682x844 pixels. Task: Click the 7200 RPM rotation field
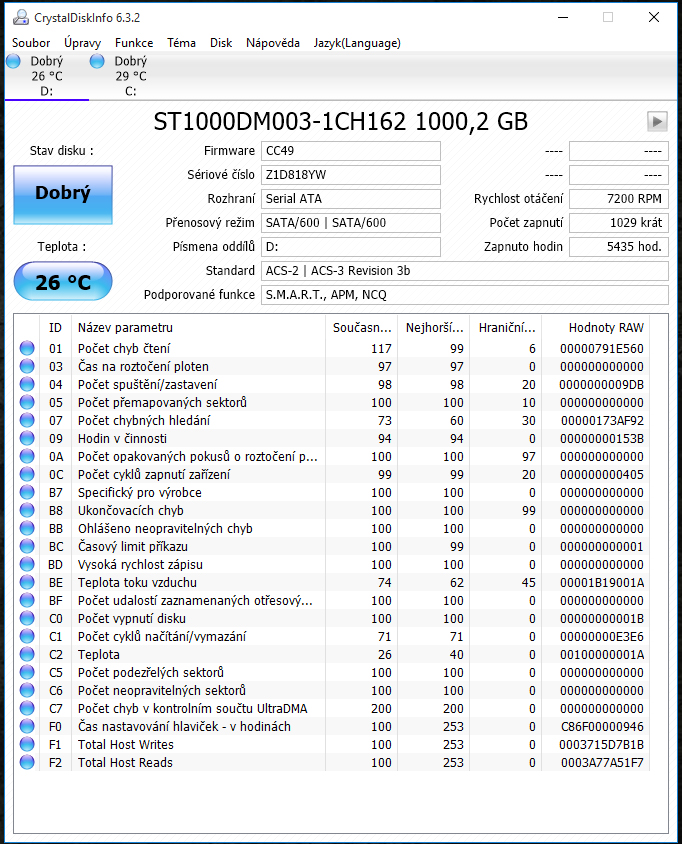(x=619, y=199)
